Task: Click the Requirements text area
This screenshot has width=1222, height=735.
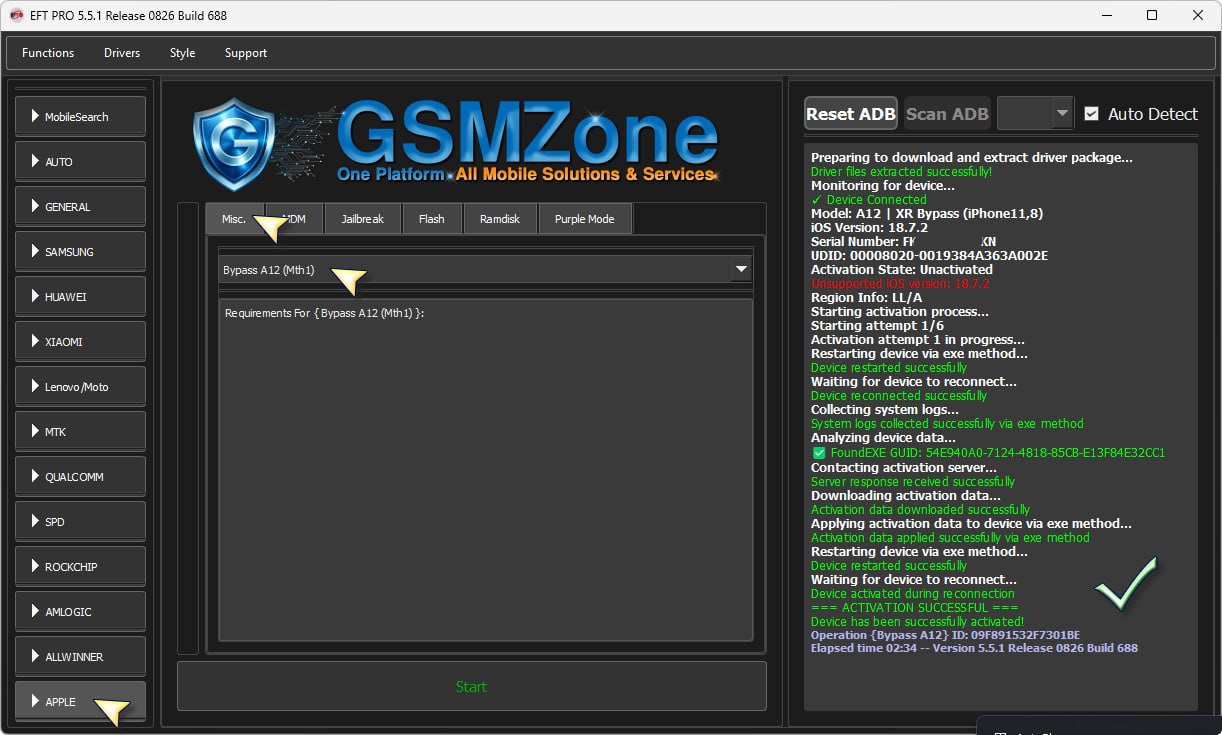Action: [x=486, y=469]
